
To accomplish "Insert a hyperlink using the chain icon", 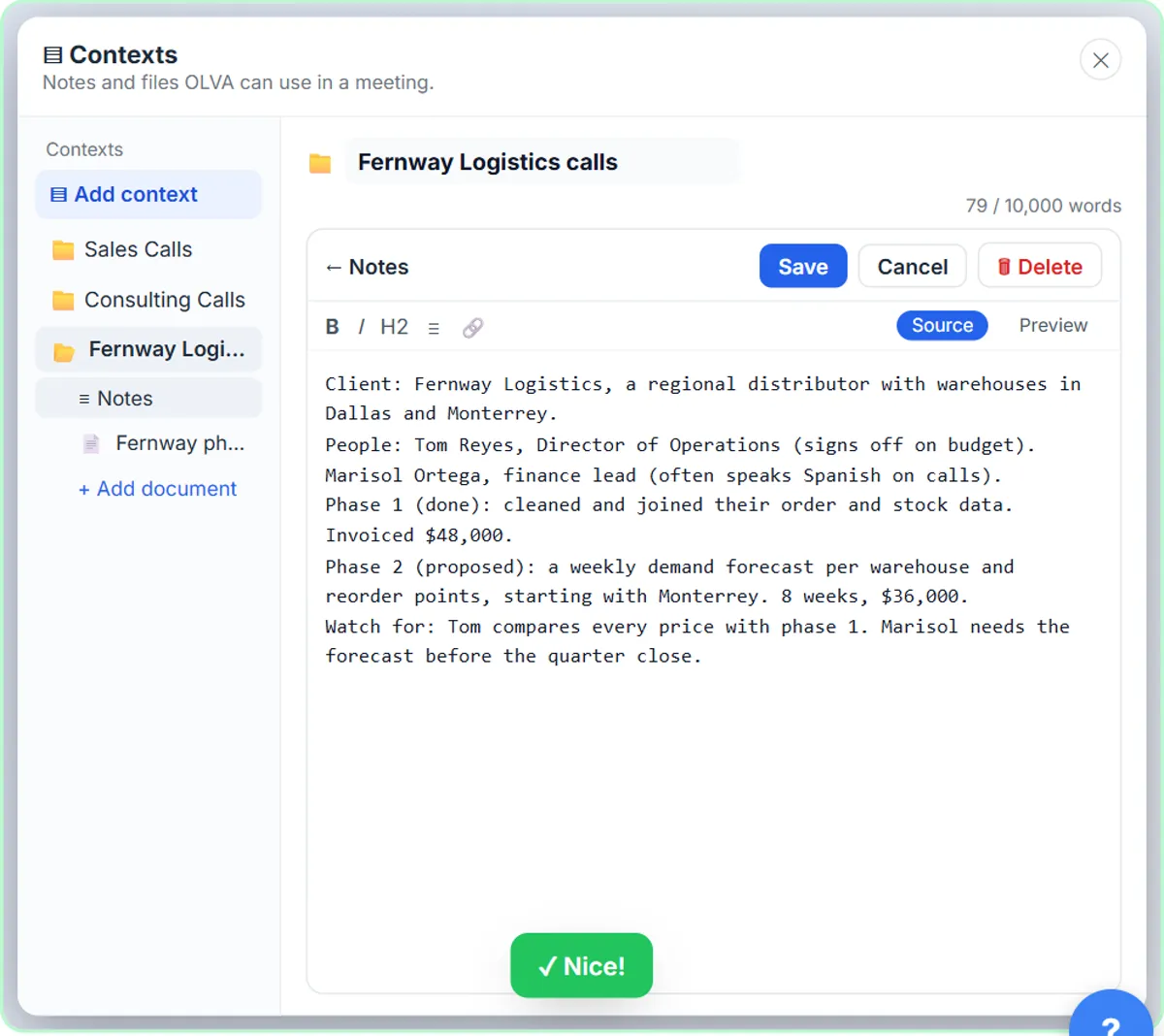I will 472,328.
